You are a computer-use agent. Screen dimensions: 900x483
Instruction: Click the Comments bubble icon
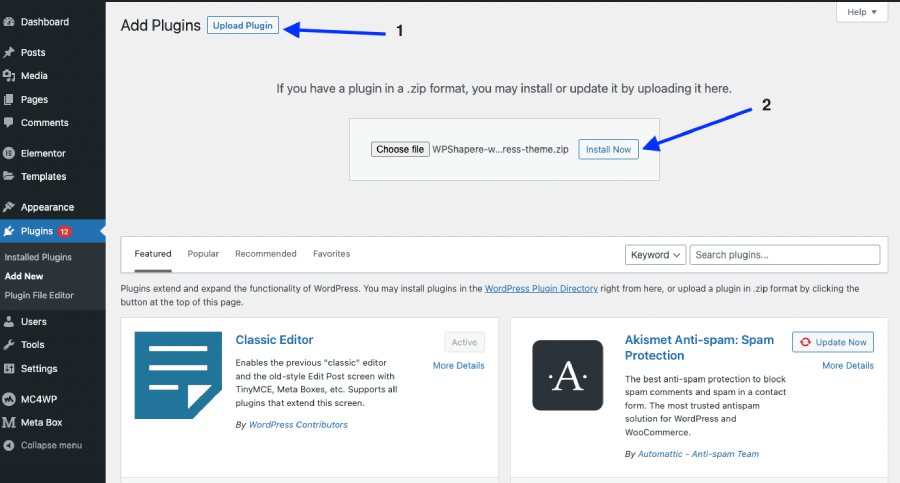click(9, 122)
